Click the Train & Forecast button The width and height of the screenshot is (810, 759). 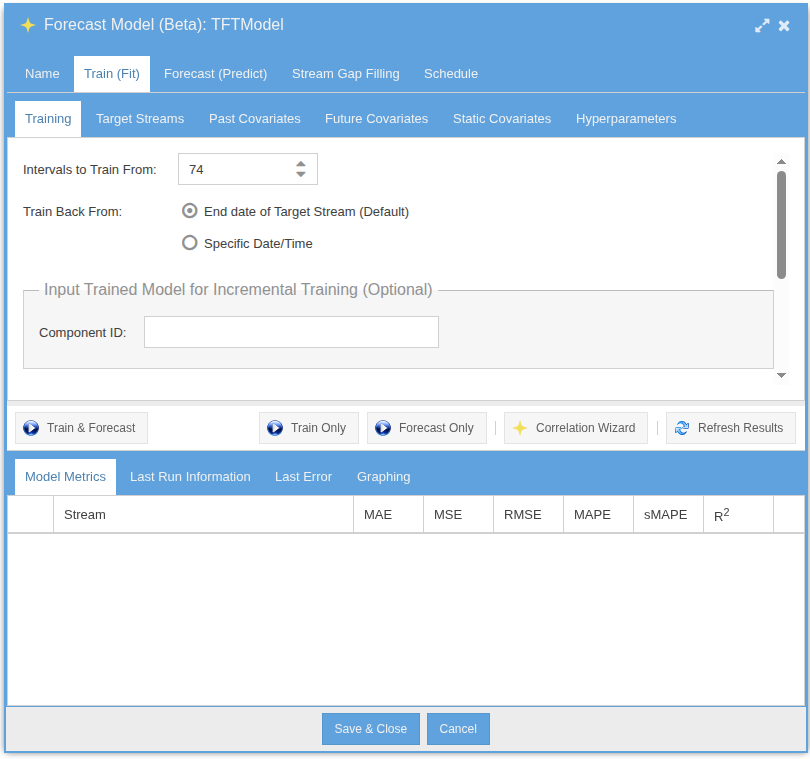[82, 428]
